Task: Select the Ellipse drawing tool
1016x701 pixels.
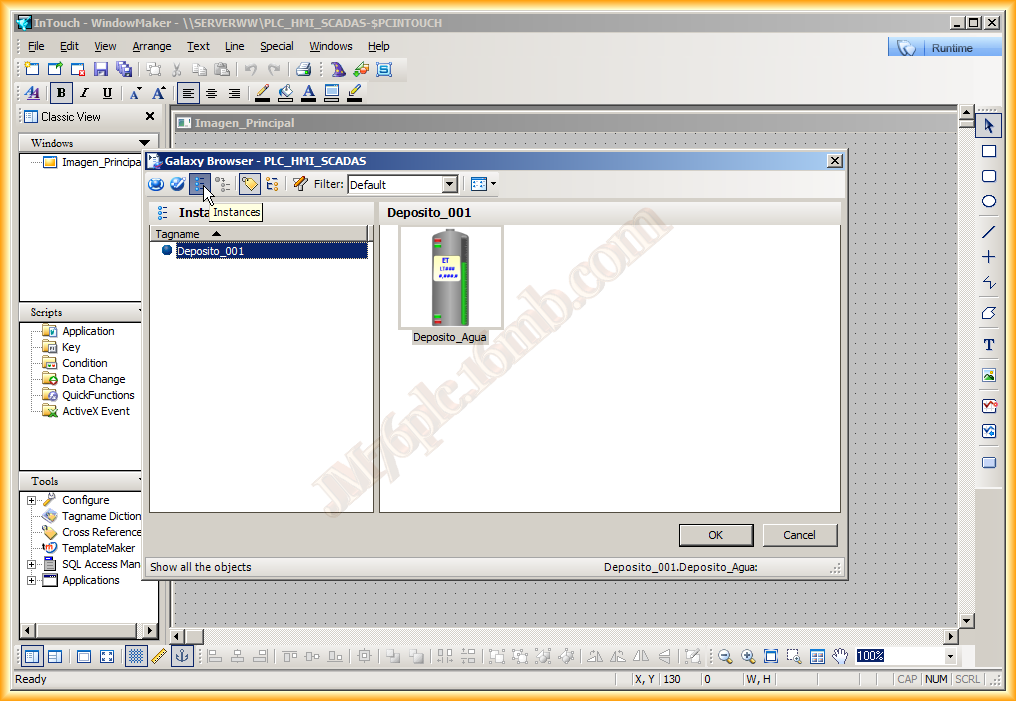Action: [x=989, y=201]
